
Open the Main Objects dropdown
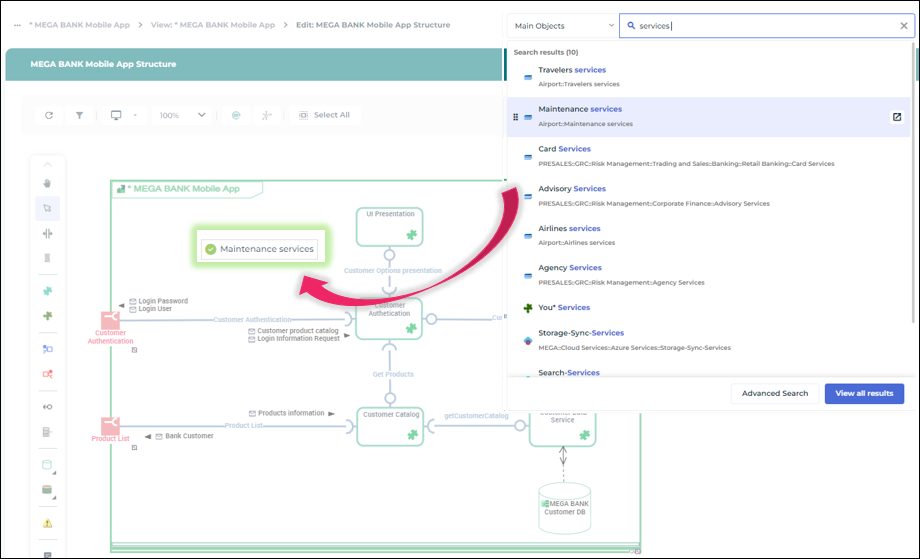coord(562,26)
